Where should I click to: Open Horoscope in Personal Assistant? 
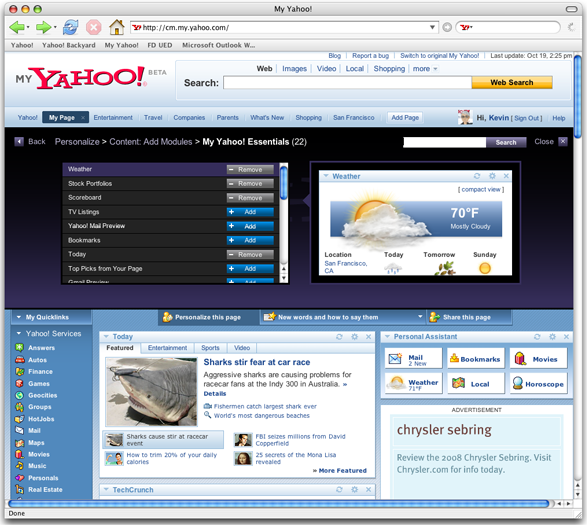pos(538,383)
